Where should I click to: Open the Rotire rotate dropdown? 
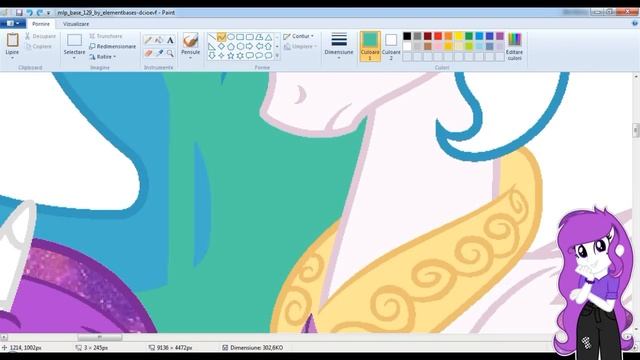[103, 57]
